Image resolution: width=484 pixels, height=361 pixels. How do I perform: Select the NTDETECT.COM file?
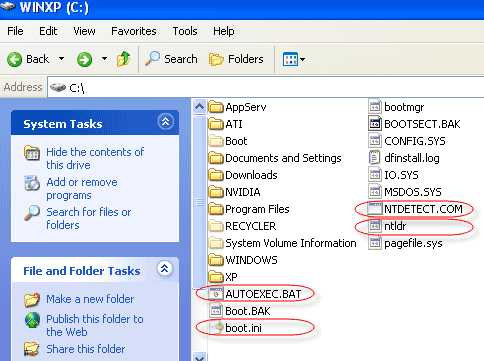pos(423,209)
